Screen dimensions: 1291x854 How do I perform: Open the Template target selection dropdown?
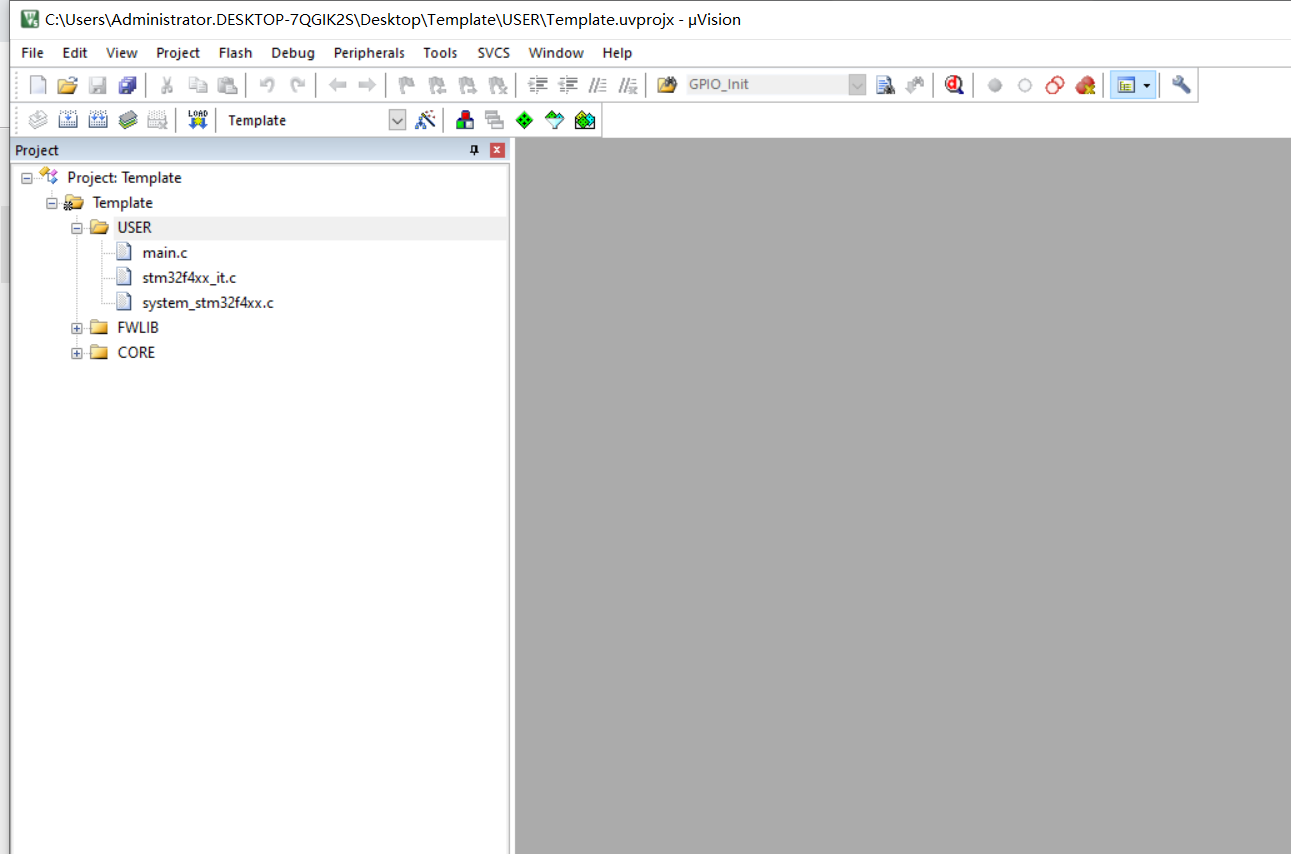tap(397, 120)
